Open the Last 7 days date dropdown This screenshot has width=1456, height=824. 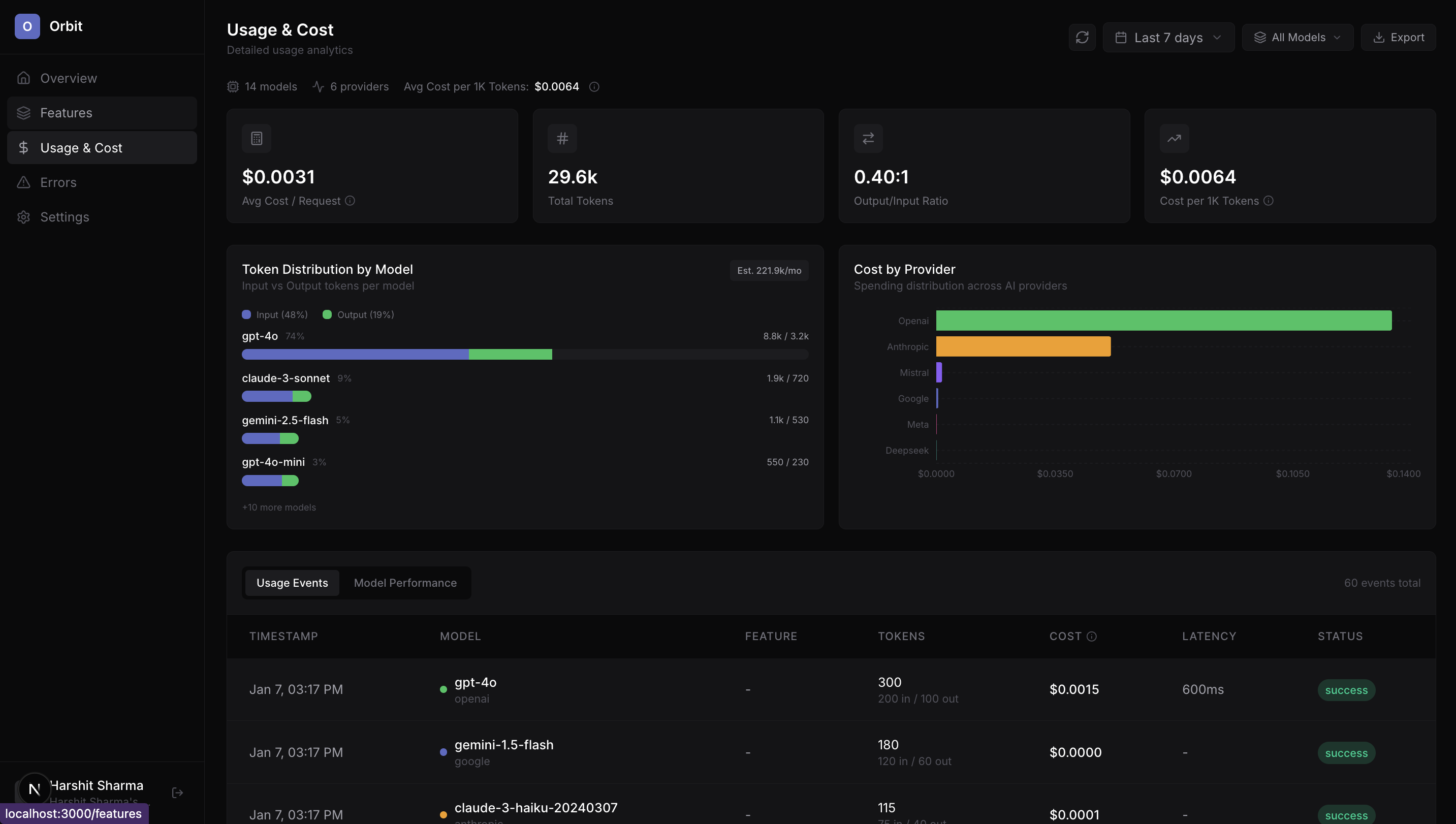pyautogui.click(x=1168, y=38)
